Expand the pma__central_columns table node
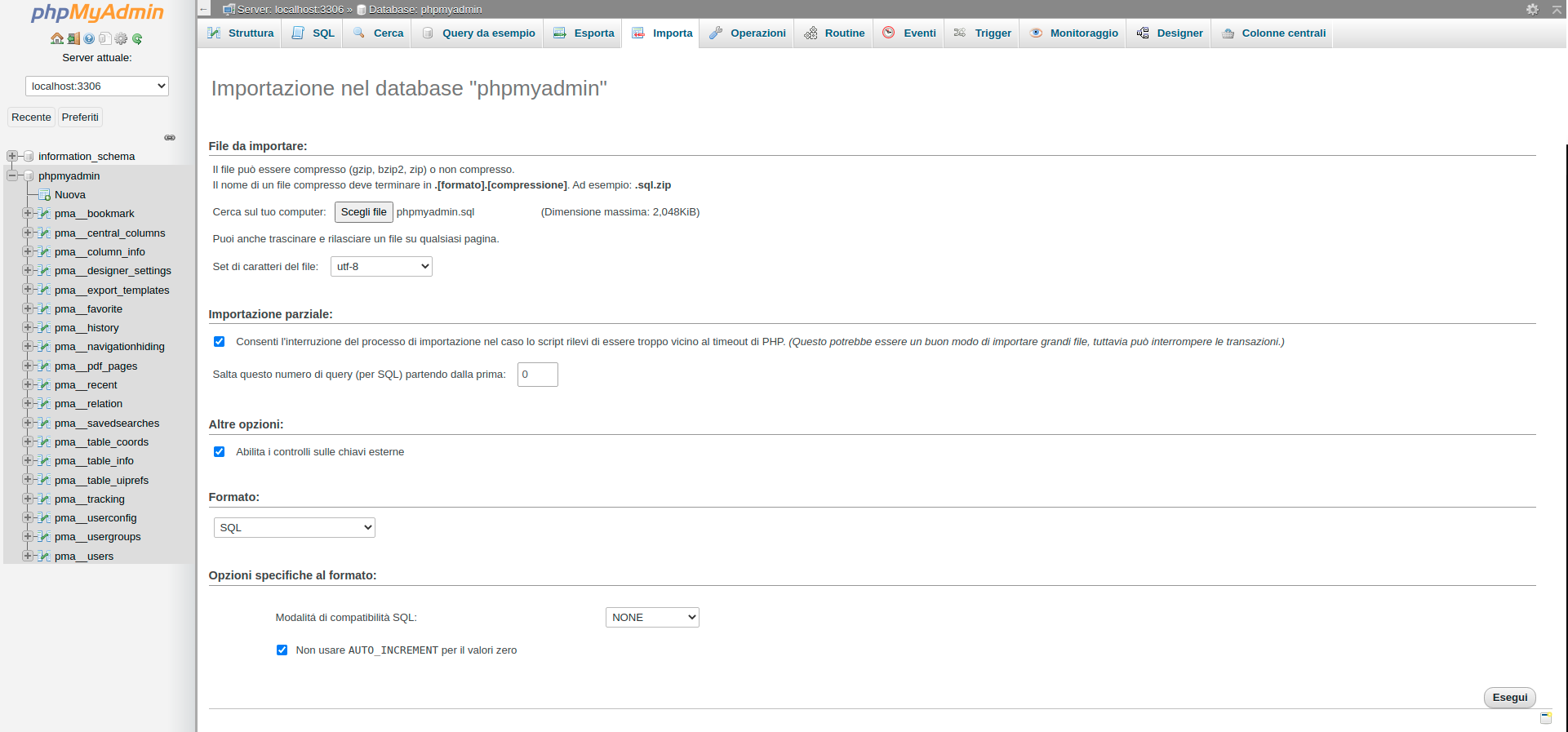 [28, 233]
